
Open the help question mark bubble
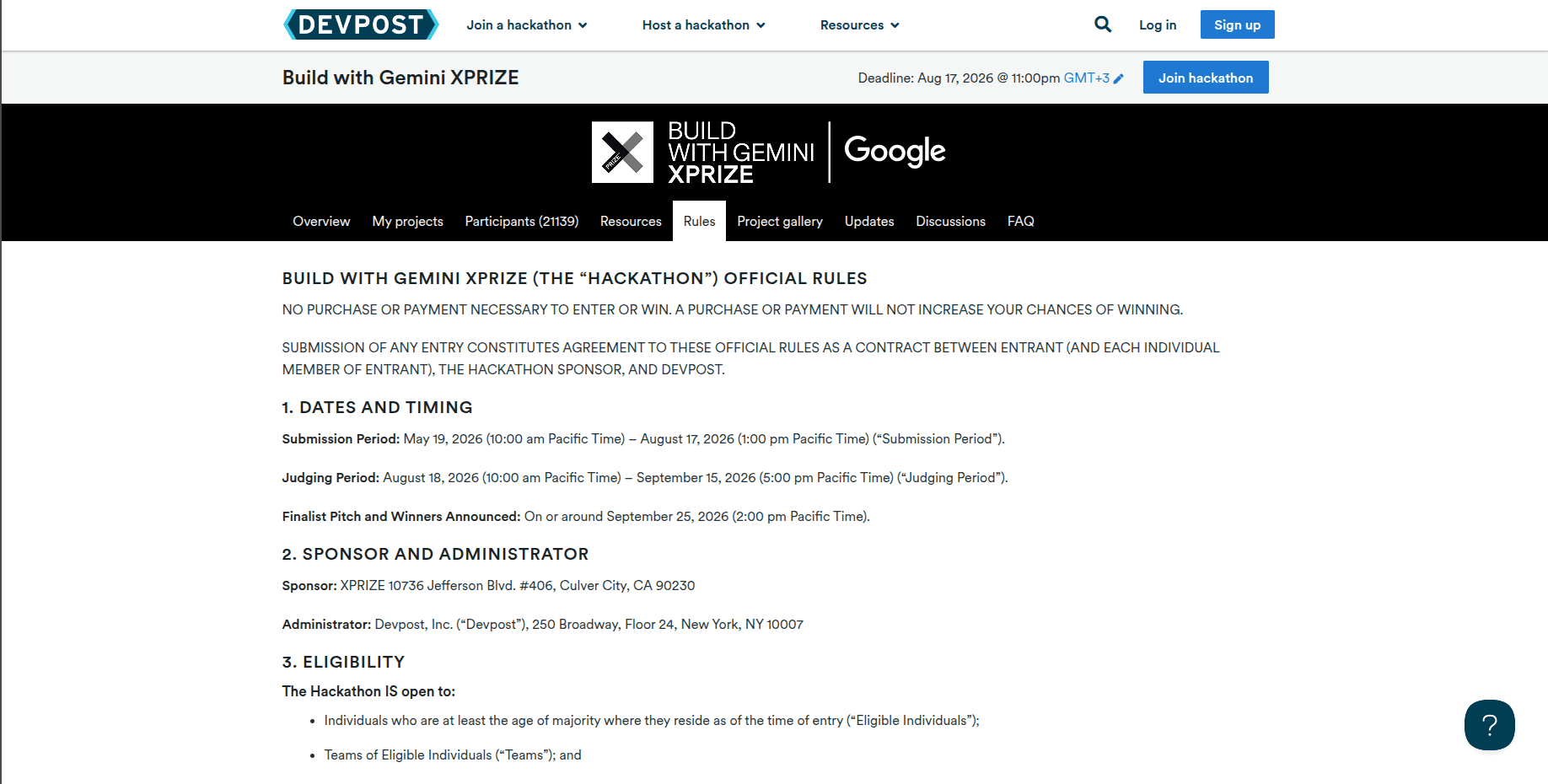click(1490, 725)
